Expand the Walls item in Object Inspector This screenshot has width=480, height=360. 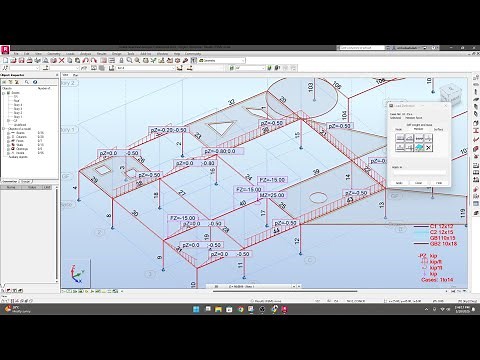tap(9, 145)
